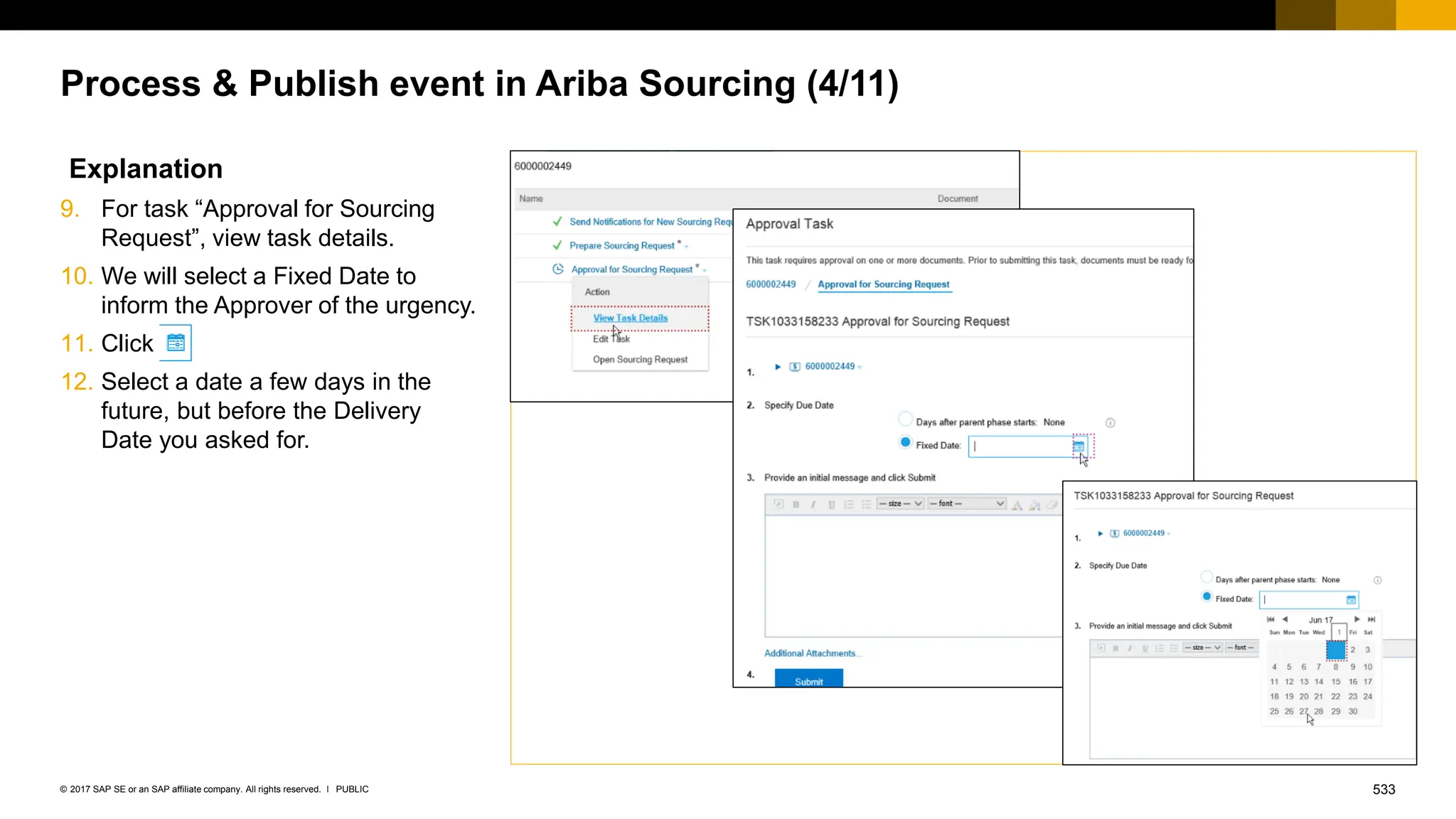Image resolution: width=1456 pixels, height=819 pixels.
Task: Click 6000002449 link in front panel step 1
Action: coord(1144,533)
